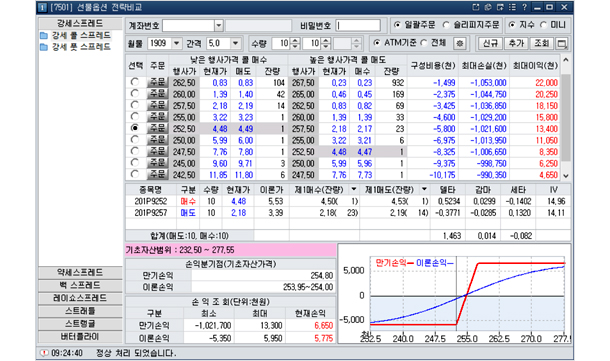Open the 약세스프레드 strategy group
This screenshot has height=361, width=610.
click(x=80, y=272)
